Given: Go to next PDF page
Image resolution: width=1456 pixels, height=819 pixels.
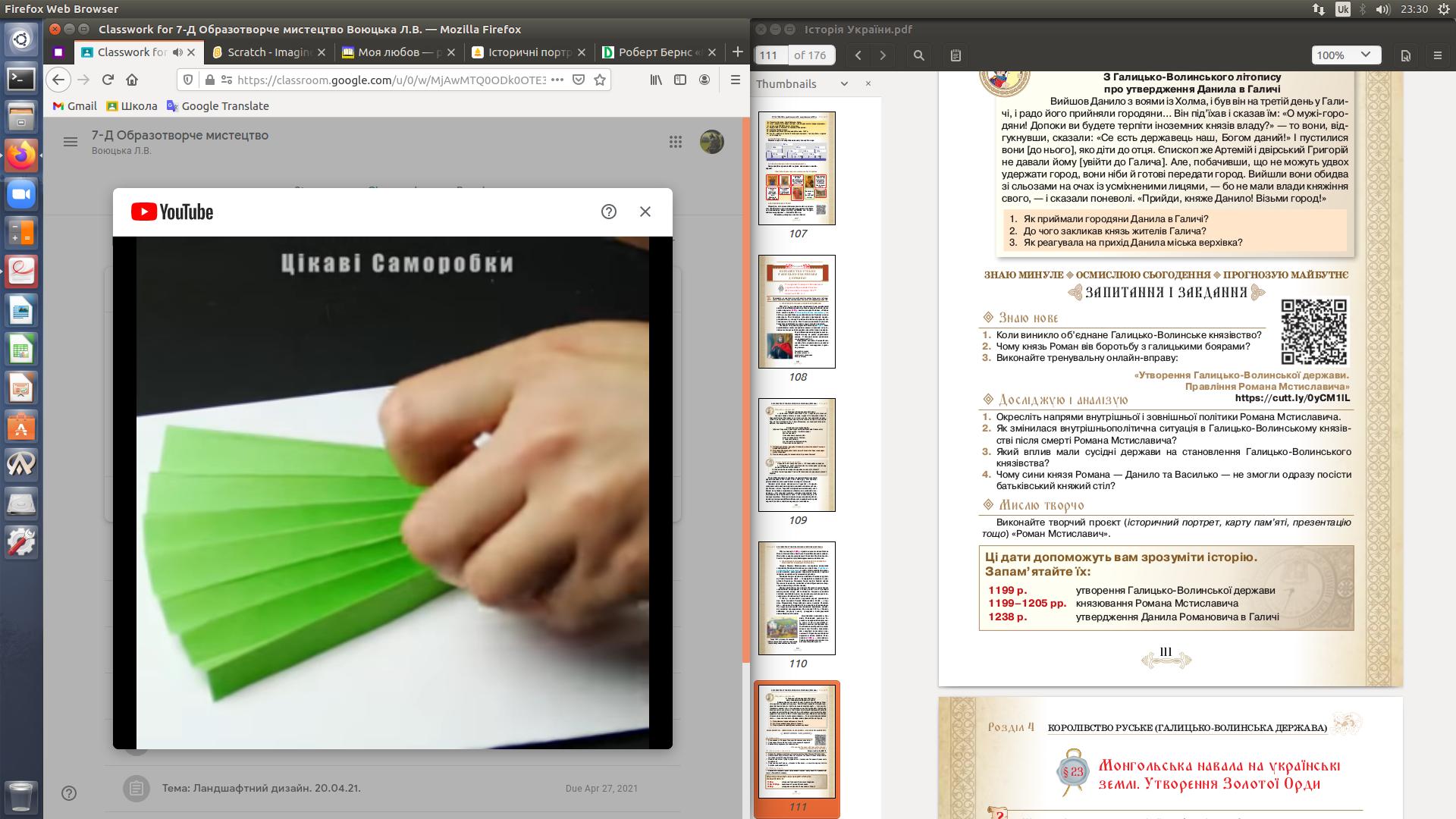Looking at the screenshot, I should [883, 55].
